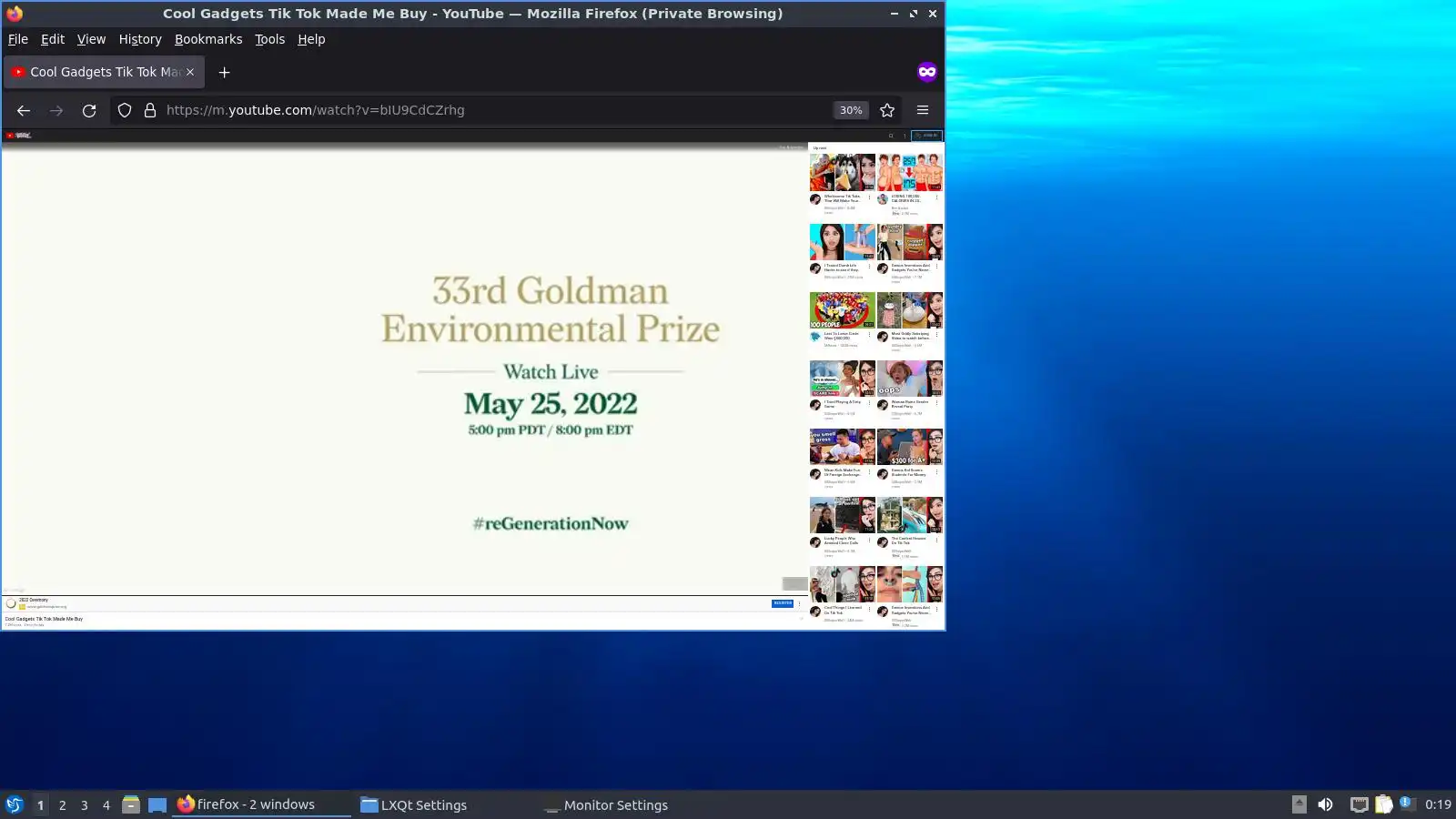Screen dimensions: 1456x819
Task: Open the clipboard notes tray icon
Action: point(1383,804)
